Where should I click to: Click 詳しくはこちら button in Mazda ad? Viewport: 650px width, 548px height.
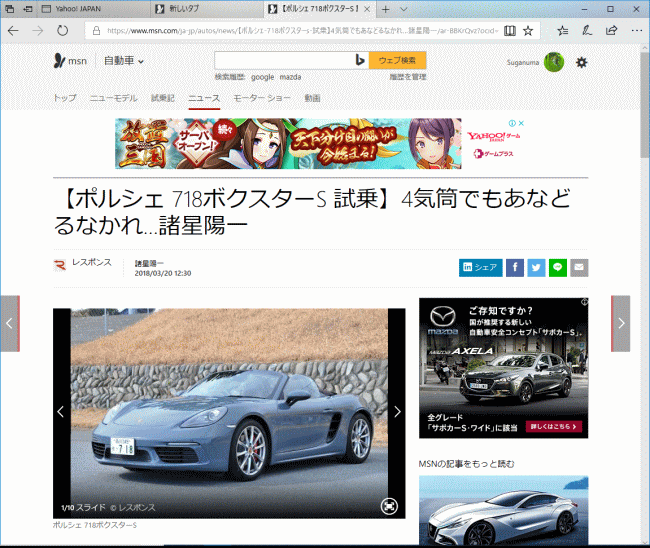(554, 427)
